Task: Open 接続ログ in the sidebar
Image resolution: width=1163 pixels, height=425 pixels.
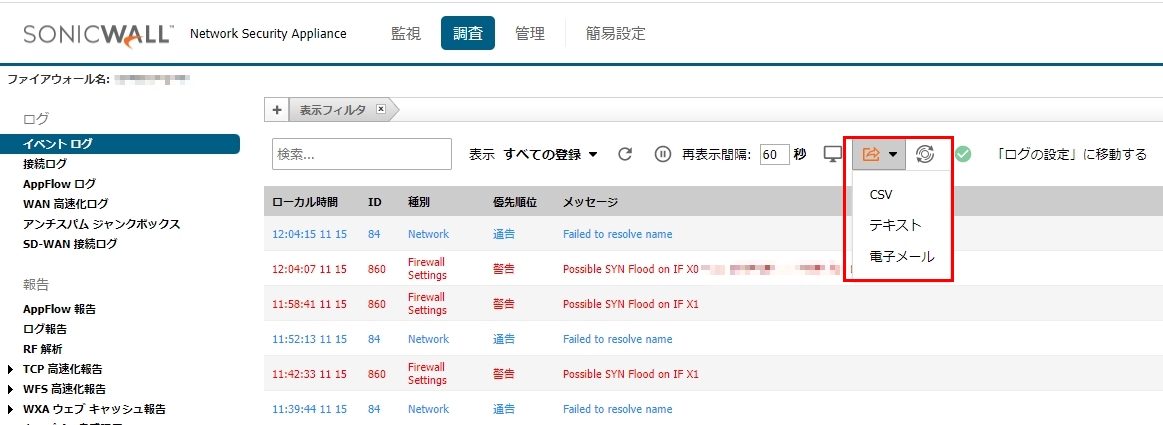Action: pos(45,164)
